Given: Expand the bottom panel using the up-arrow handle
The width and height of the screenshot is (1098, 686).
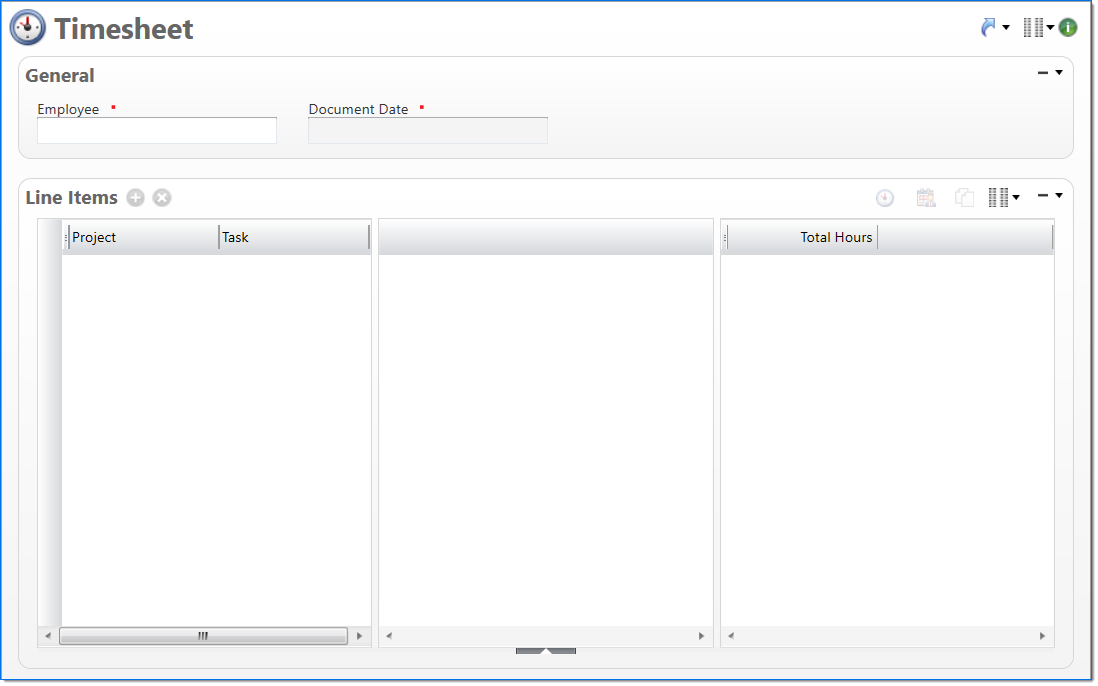Looking at the screenshot, I should (x=545, y=651).
